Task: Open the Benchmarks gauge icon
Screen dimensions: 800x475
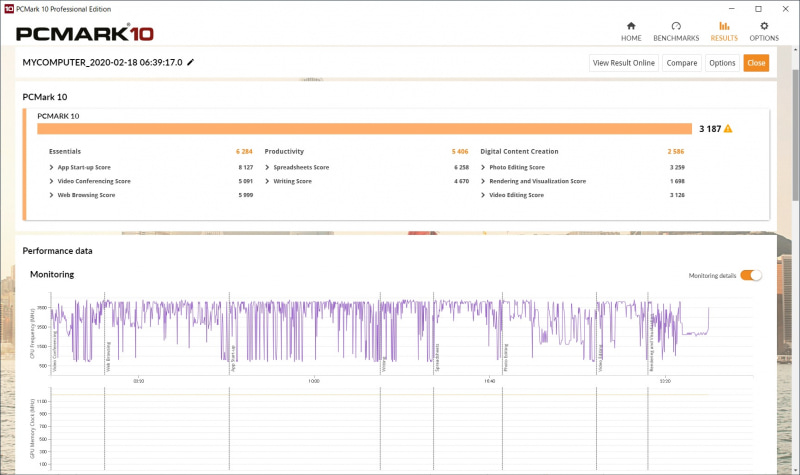Action: point(676,26)
